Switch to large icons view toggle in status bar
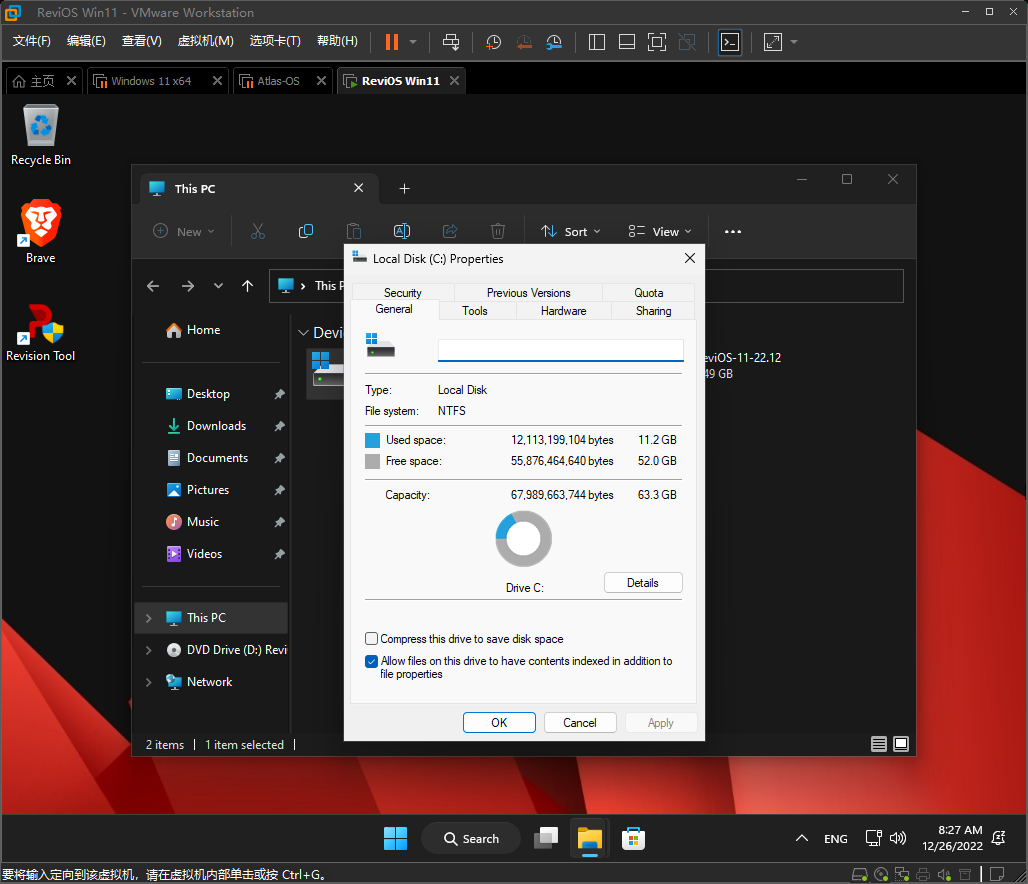The image size is (1028, 884). pyautogui.click(x=901, y=744)
